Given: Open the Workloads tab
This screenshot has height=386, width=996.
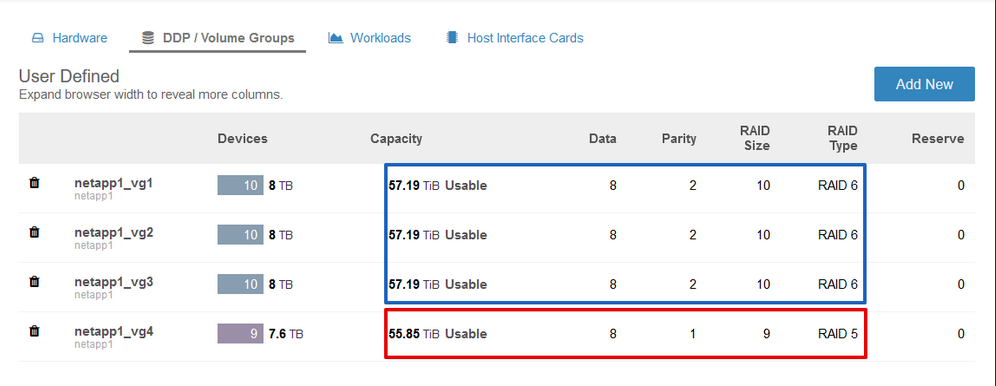Looking at the screenshot, I should tap(380, 38).
